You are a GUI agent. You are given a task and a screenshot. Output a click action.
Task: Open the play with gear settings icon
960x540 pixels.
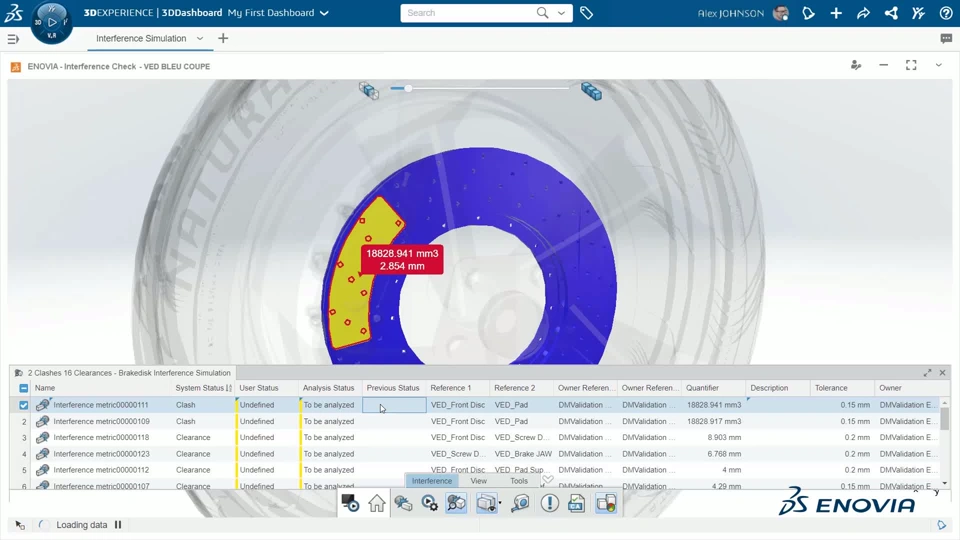[x=429, y=503]
